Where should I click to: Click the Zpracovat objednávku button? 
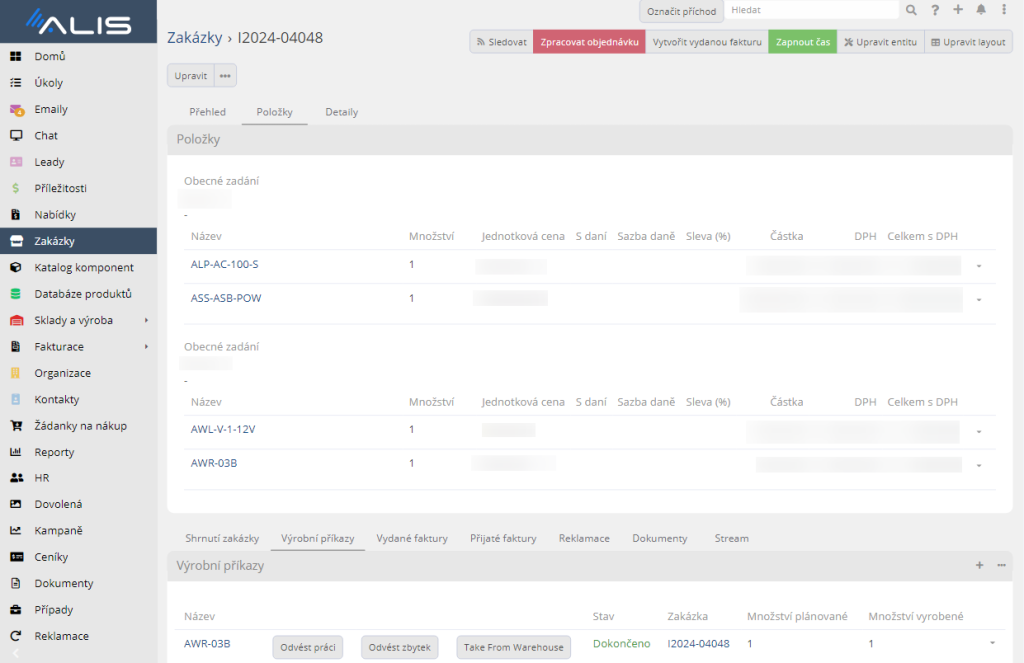(589, 42)
